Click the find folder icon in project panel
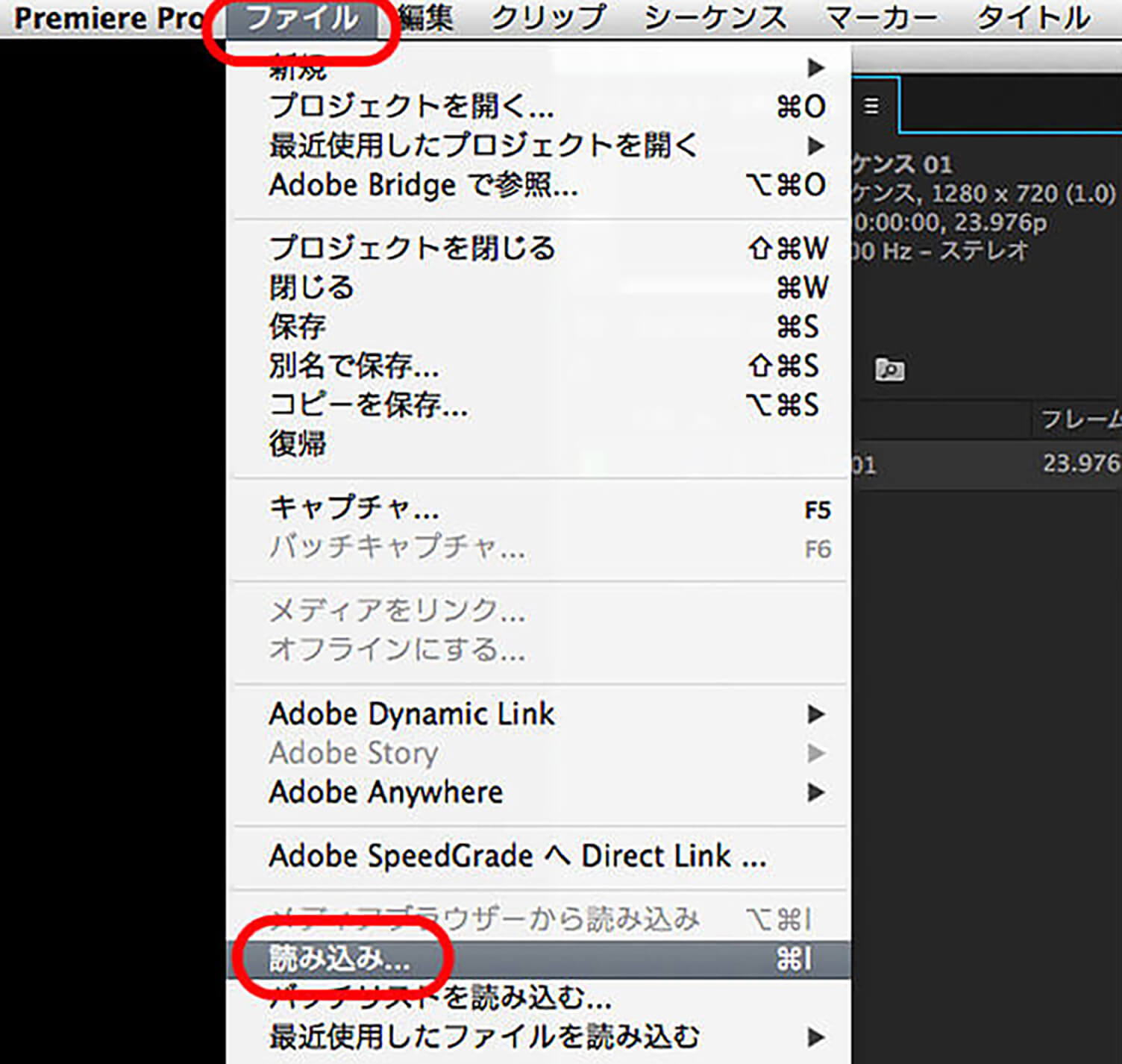This screenshot has width=1122, height=1064. [889, 369]
